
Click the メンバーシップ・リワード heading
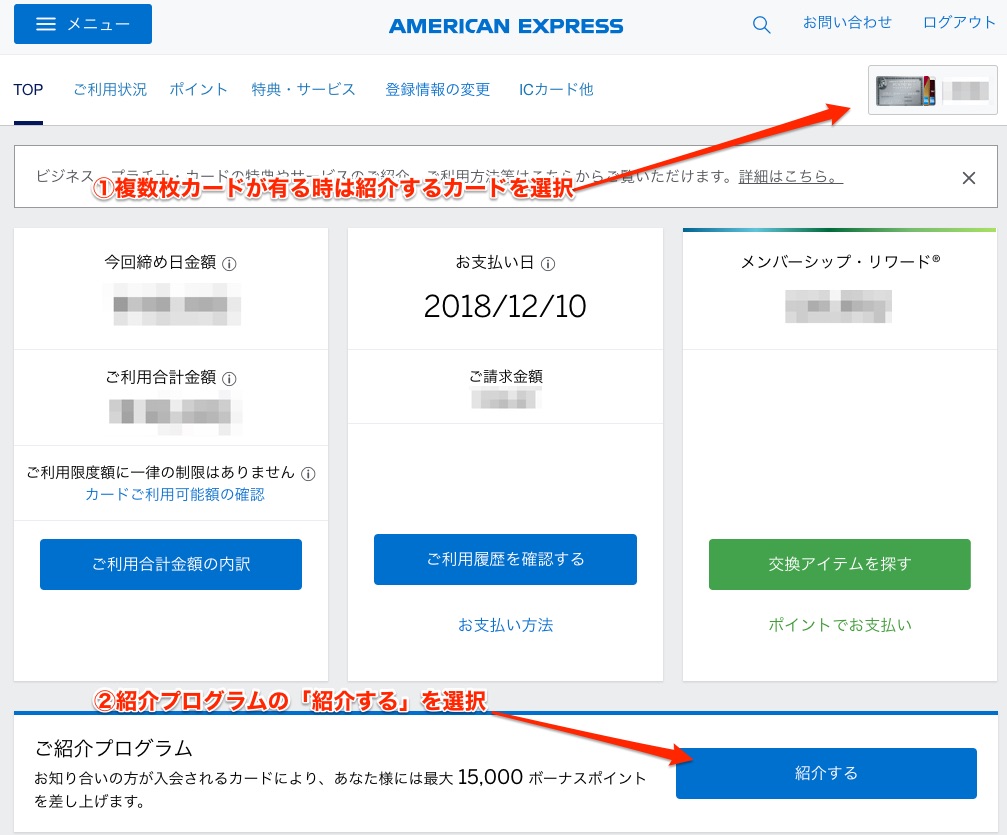point(840,261)
